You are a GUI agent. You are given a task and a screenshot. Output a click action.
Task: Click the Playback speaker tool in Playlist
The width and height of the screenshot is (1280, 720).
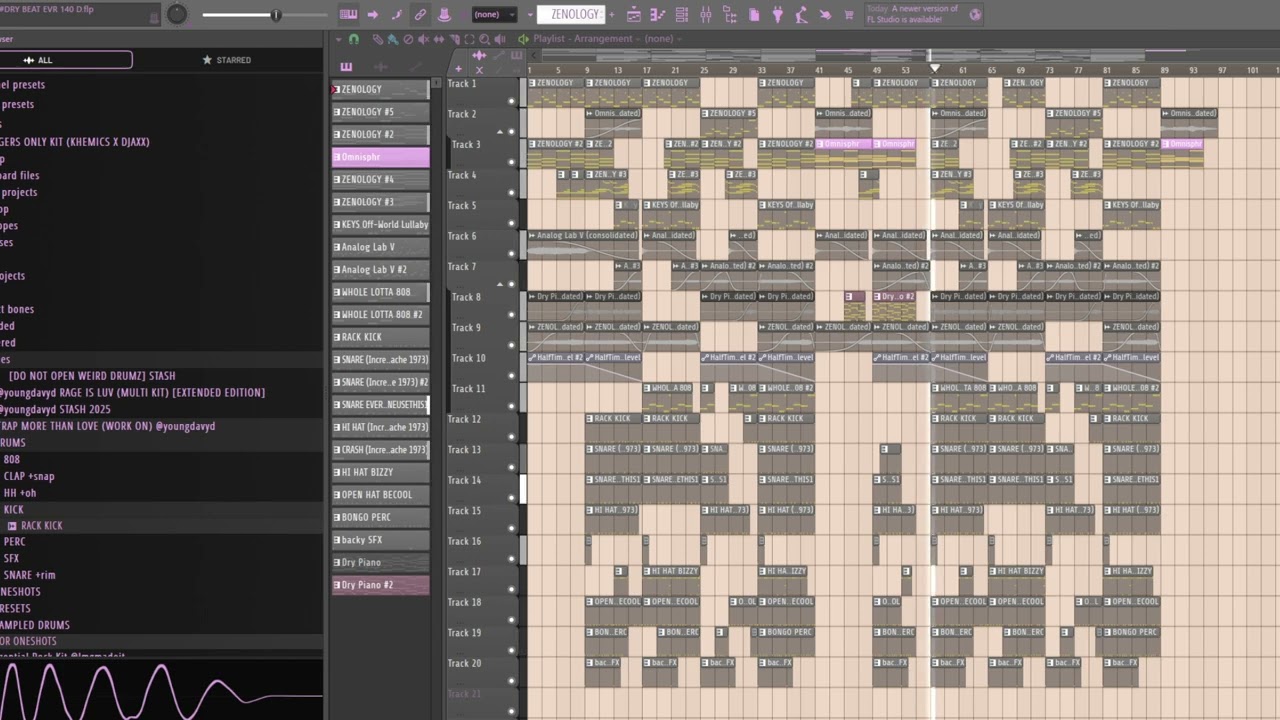click(499, 39)
